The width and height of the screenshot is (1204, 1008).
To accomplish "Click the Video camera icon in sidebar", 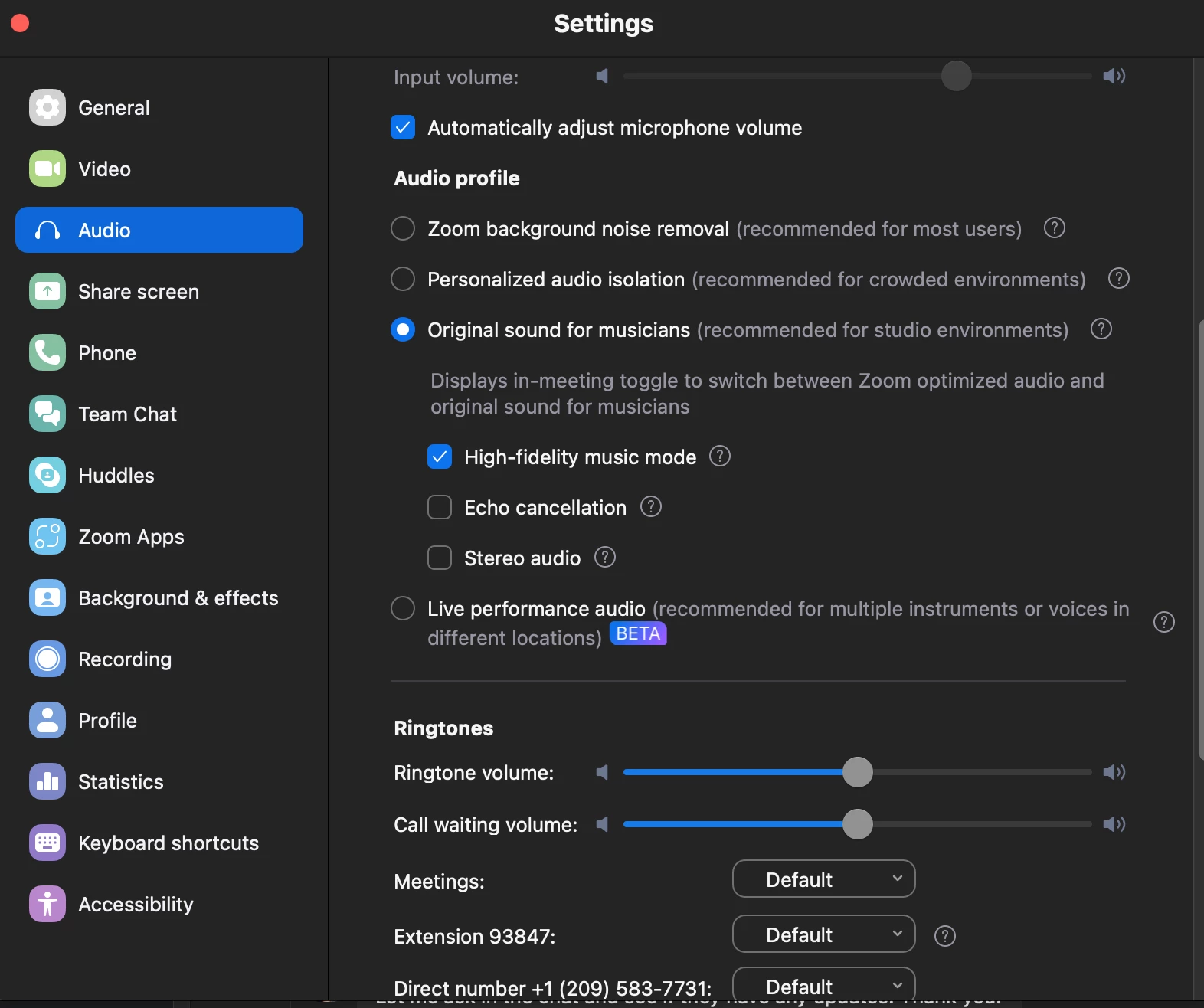I will coord(47,169).
